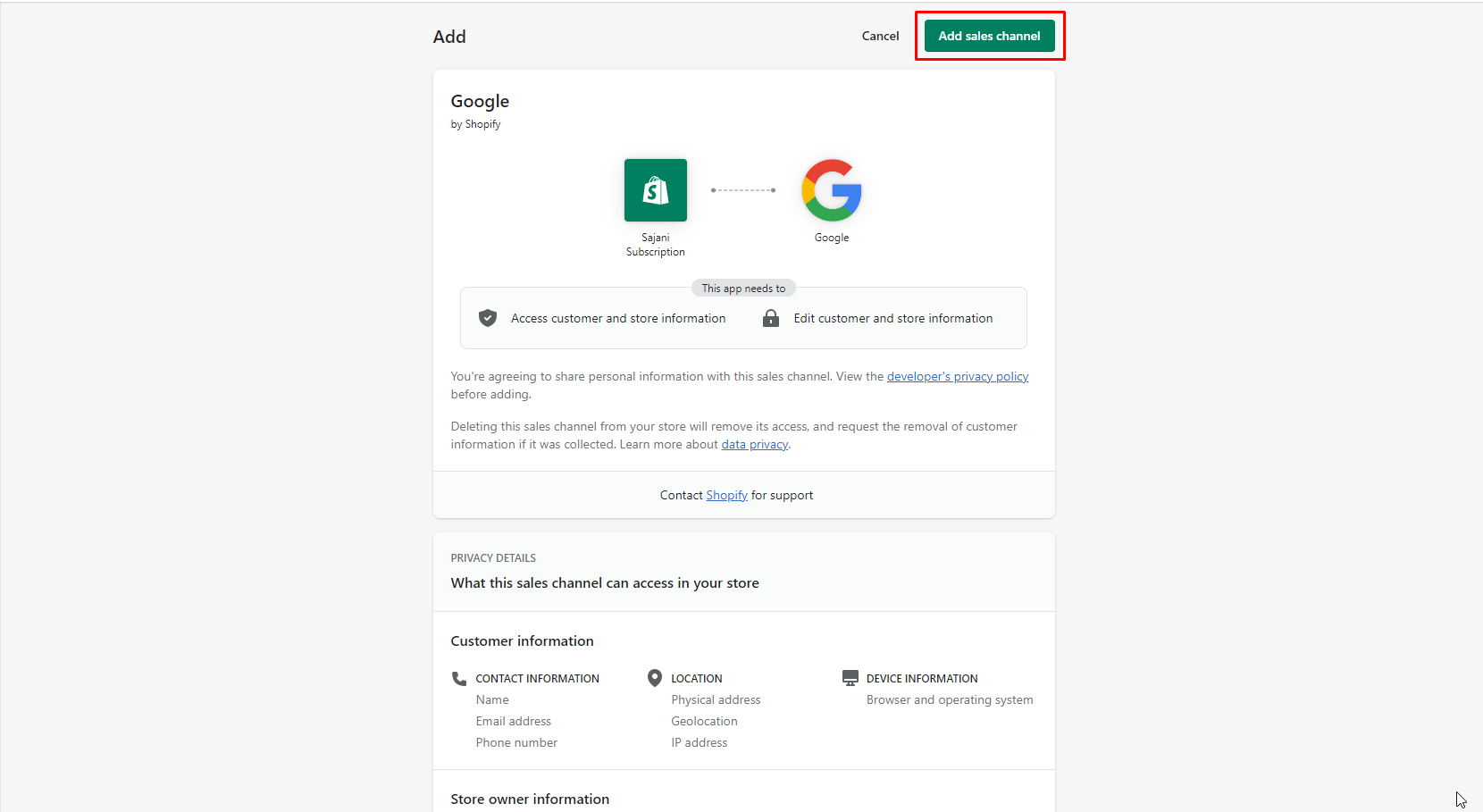Viewport: 1483px width, 812px height.
Task: Click the 'by Shopify' subtitle text
Action: pyautogui.click(x=475, y=124)
